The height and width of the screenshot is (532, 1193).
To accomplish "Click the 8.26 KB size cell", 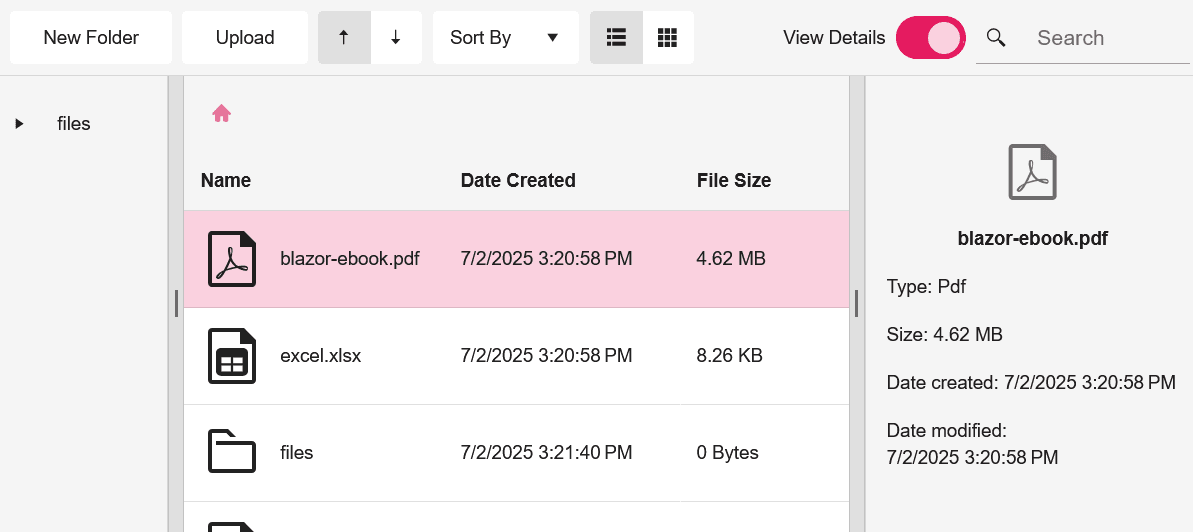I will (729, 355).
